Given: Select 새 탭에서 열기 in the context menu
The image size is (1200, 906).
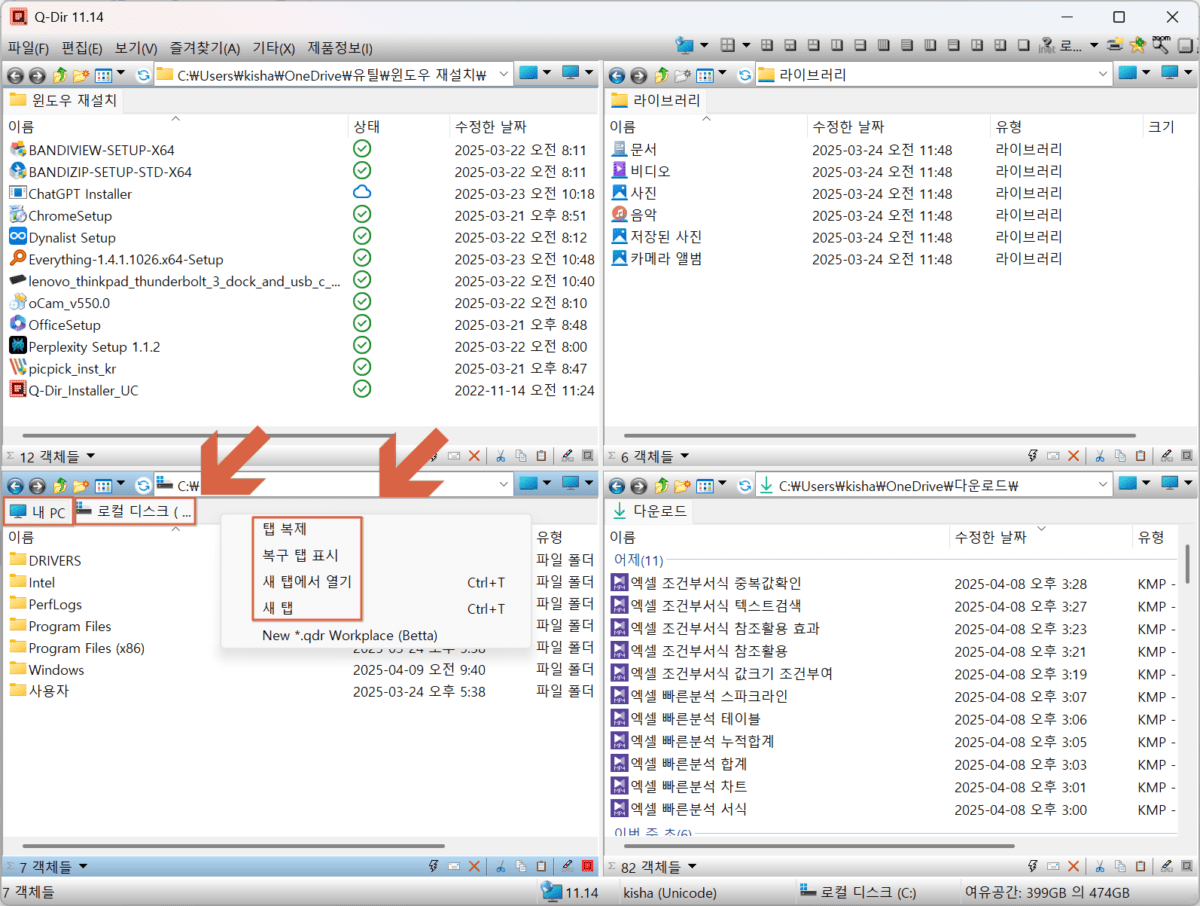Looking at the screenshot, I should point(306,581).
